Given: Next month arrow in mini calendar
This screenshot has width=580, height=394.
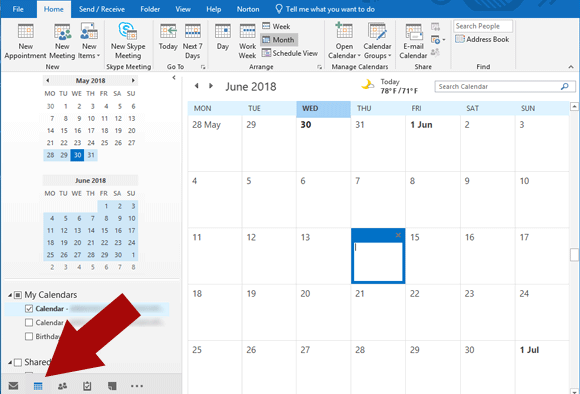Looking at the screenshot, I should (133, 80).
